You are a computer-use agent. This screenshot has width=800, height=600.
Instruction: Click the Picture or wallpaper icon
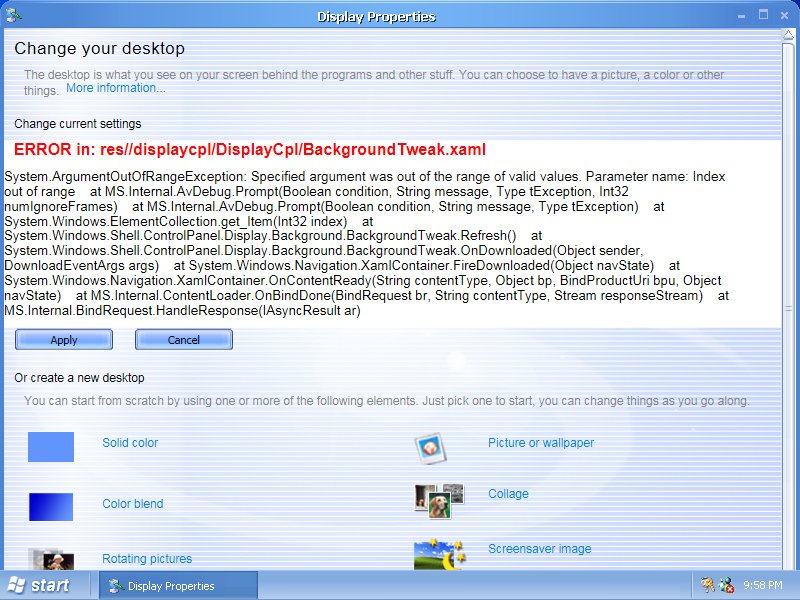[430, 449]
